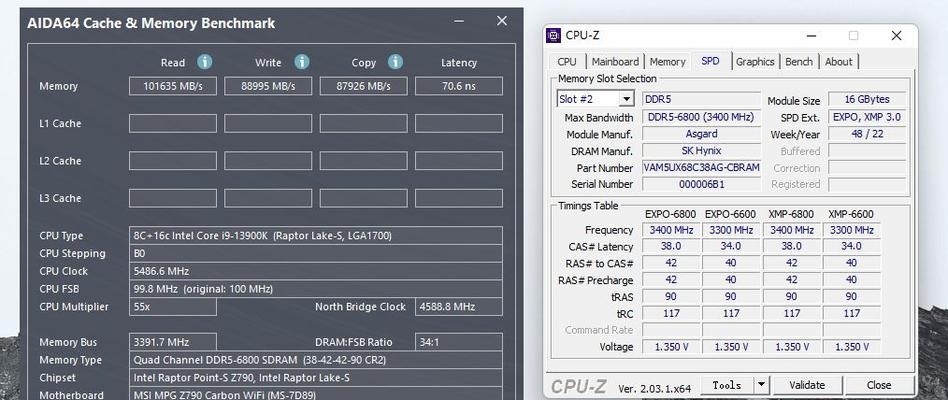
Task: Click the Tools button in CPU-Z
Action: coord(727,385)
